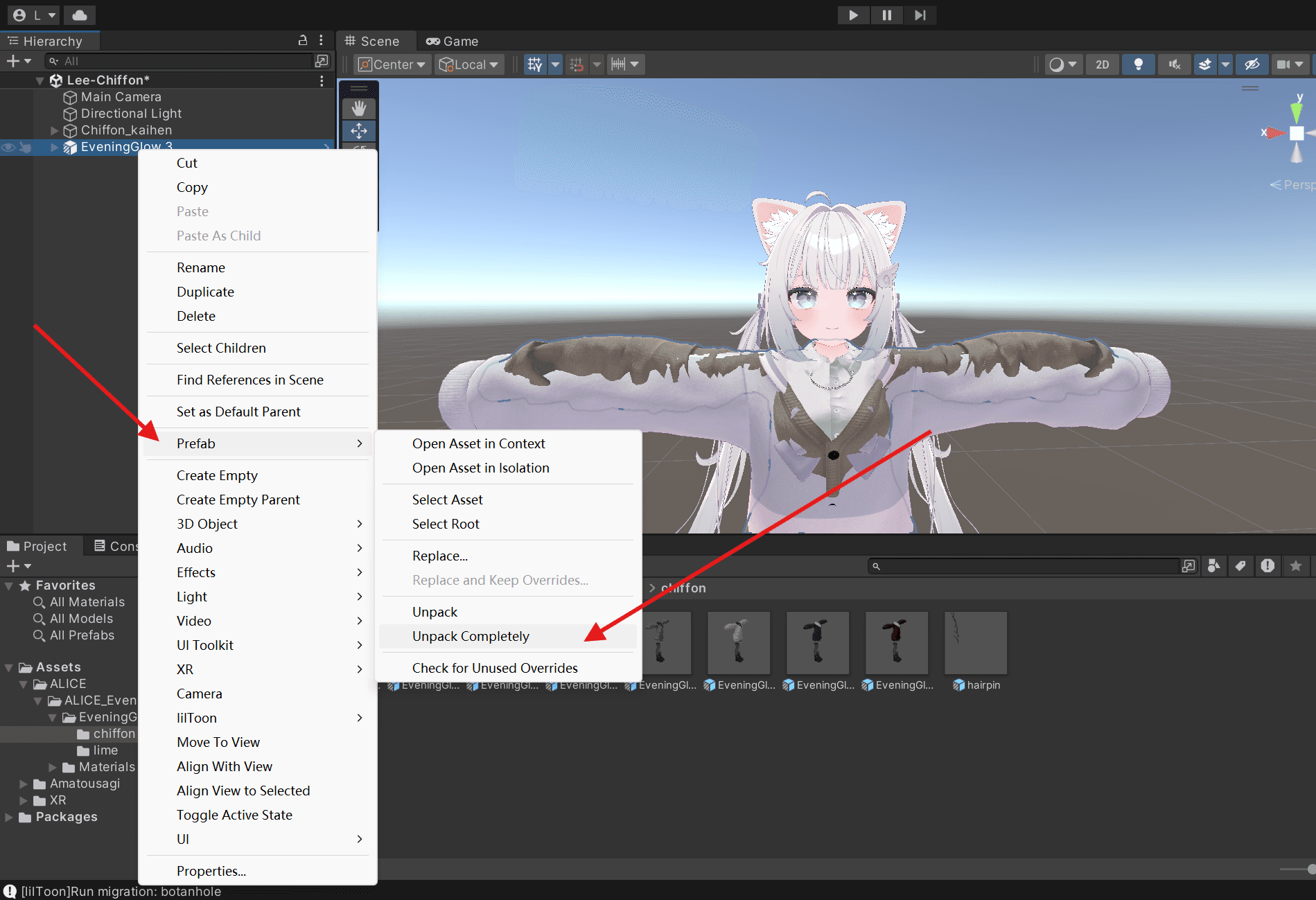Click the Pause button
This screenshot has height=900, width=1316.
coord(886,15)
